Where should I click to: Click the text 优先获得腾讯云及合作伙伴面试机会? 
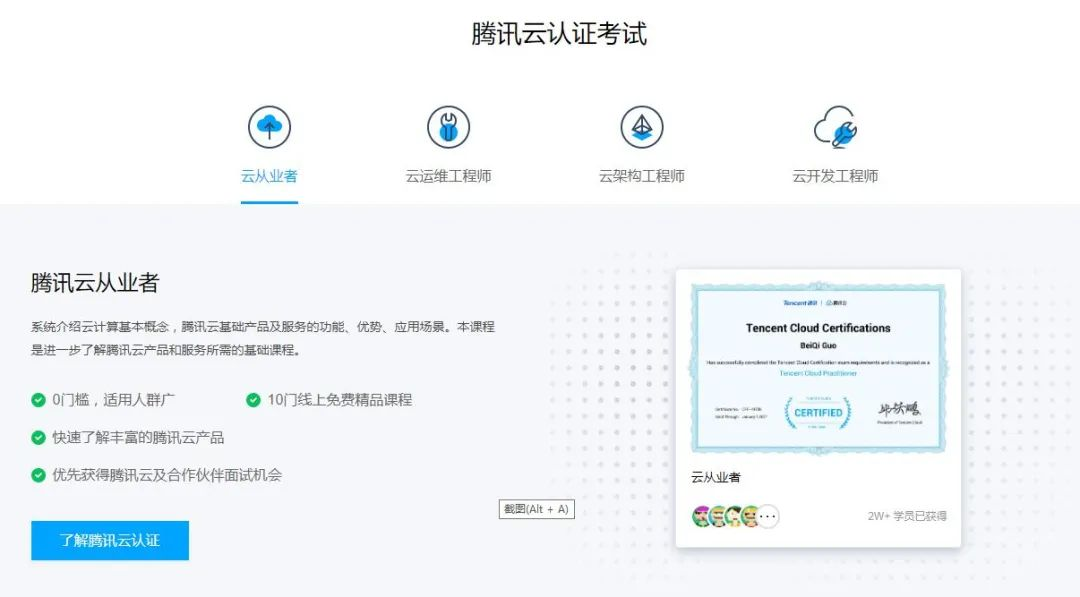(x=167, y=475)
